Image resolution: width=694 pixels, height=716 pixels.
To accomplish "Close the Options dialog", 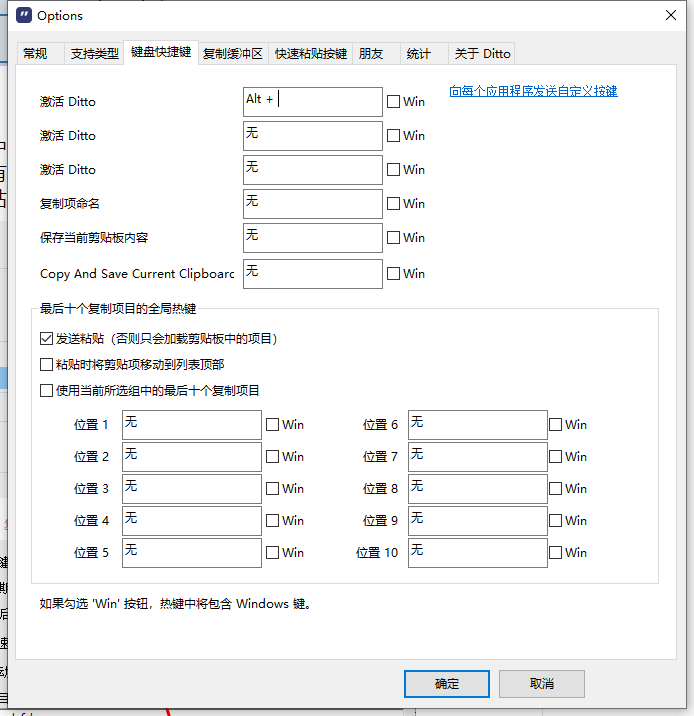I will (670, 15).
